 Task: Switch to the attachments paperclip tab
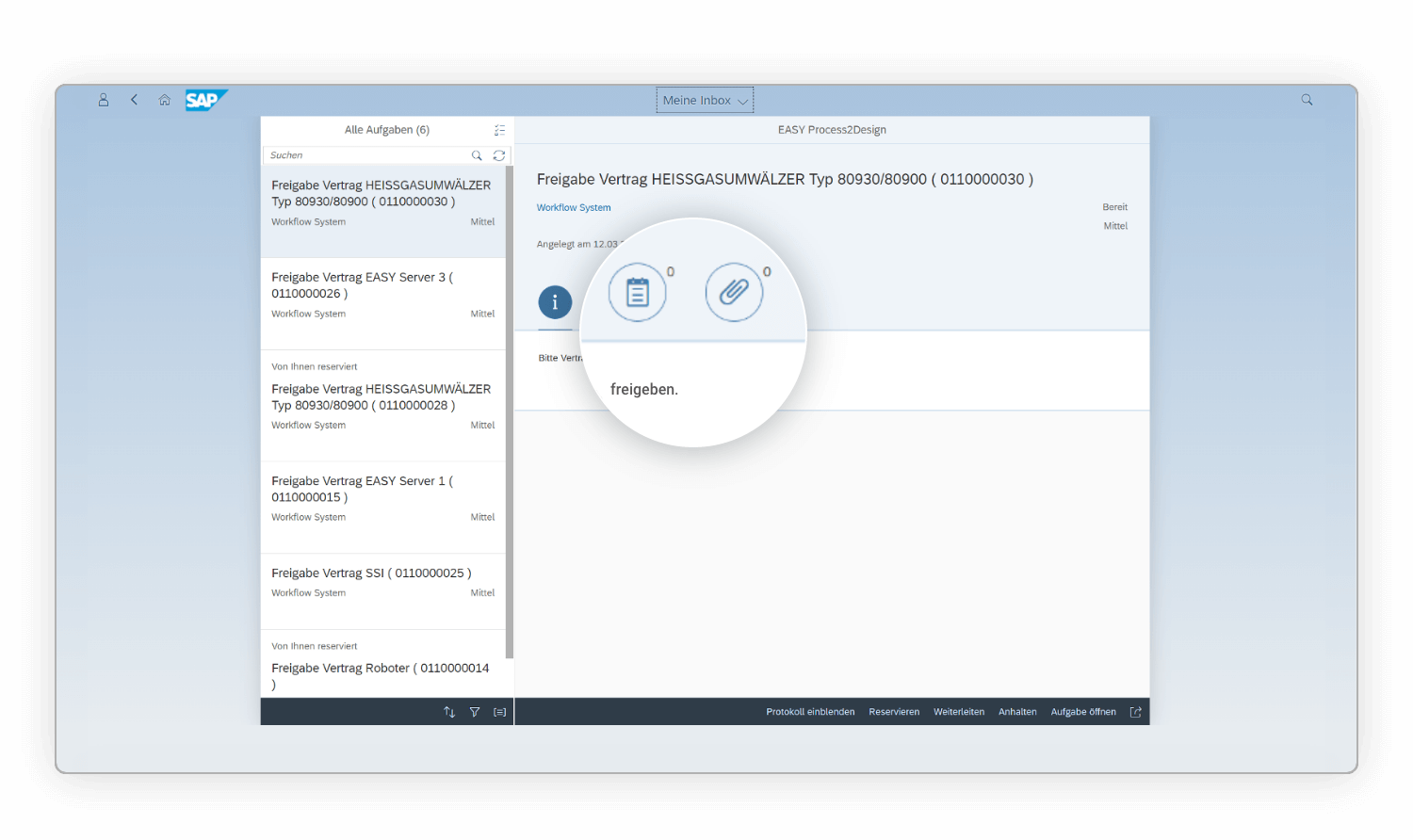click(x=734, y=293)
